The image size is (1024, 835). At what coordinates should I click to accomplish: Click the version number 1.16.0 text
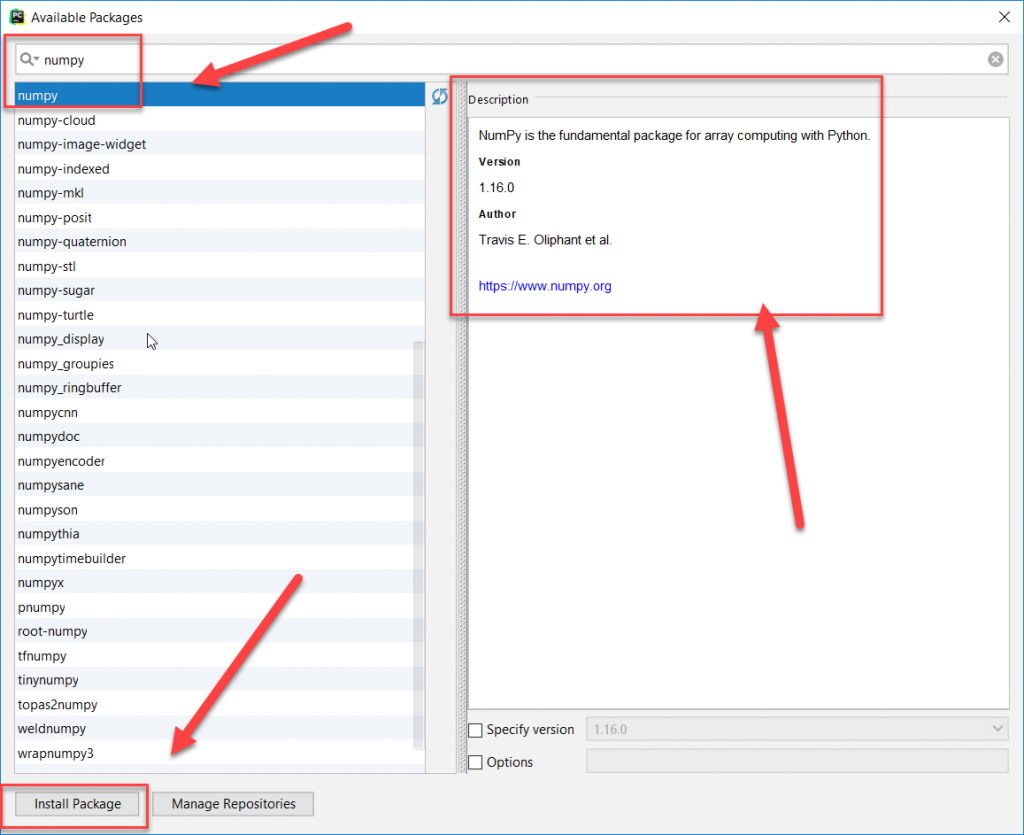tap(496, 188)
